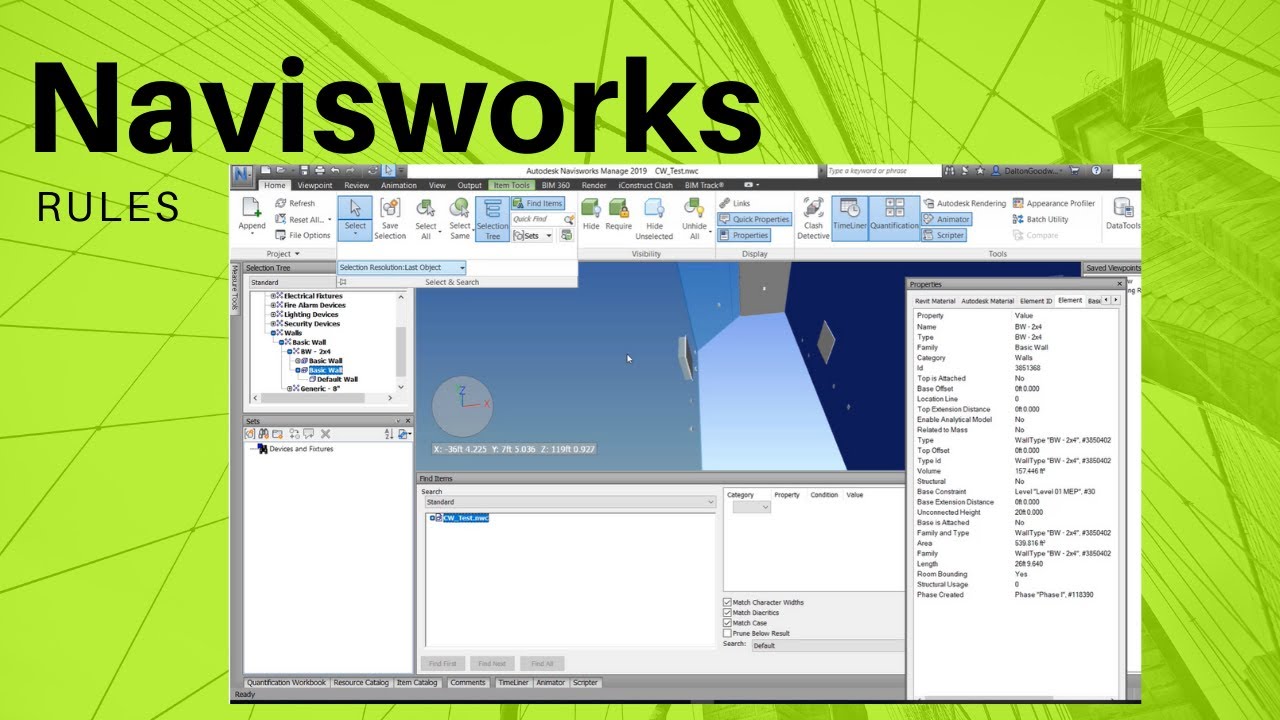Activate the Select arrow tool

[355, 208]
